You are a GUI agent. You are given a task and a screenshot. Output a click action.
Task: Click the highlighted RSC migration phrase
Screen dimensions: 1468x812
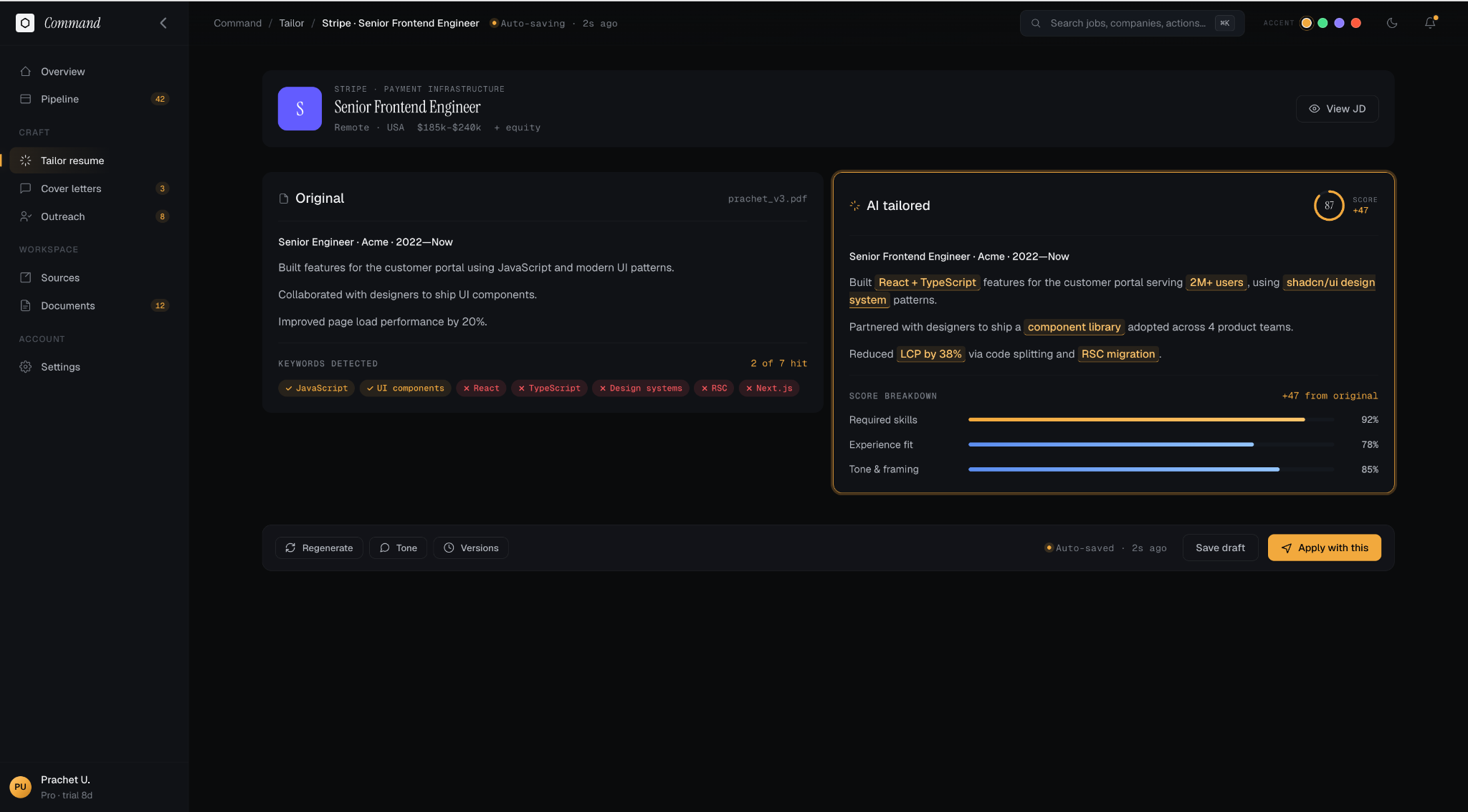click(1118, 354)
